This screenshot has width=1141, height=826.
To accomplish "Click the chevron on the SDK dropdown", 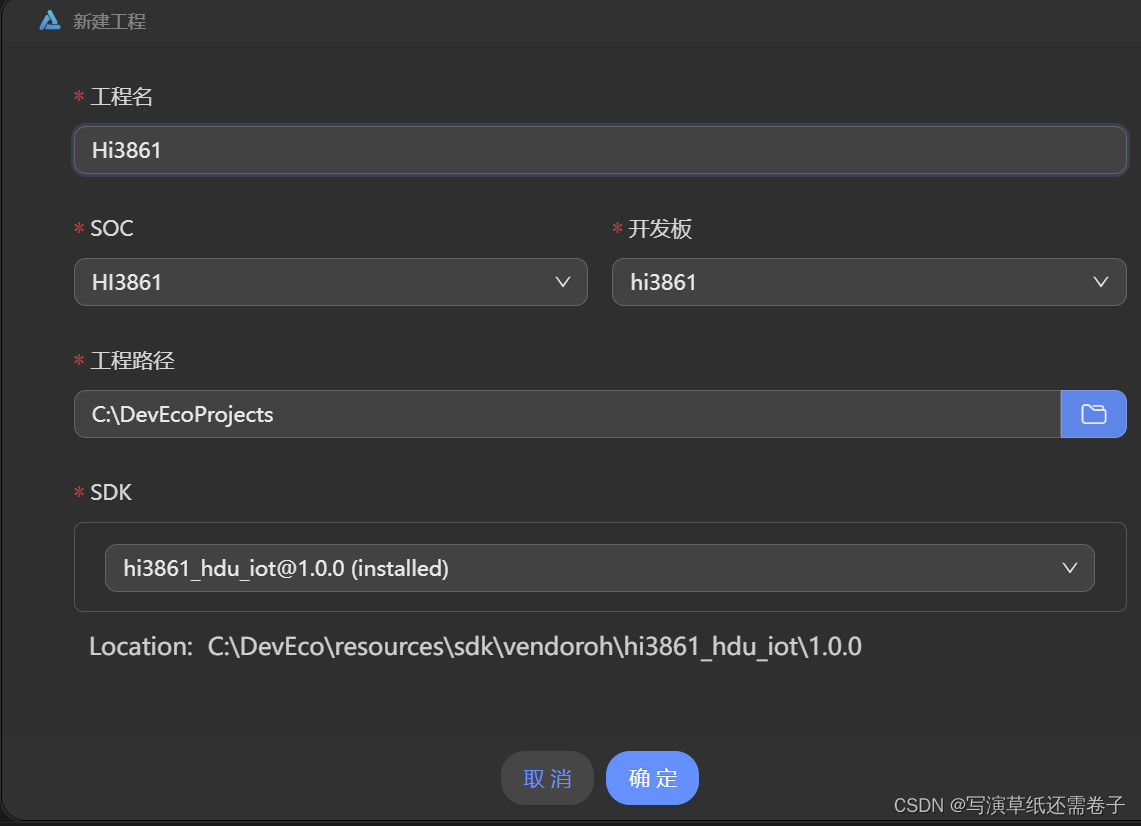I will pyautogui.click(x=1069, y=568).
